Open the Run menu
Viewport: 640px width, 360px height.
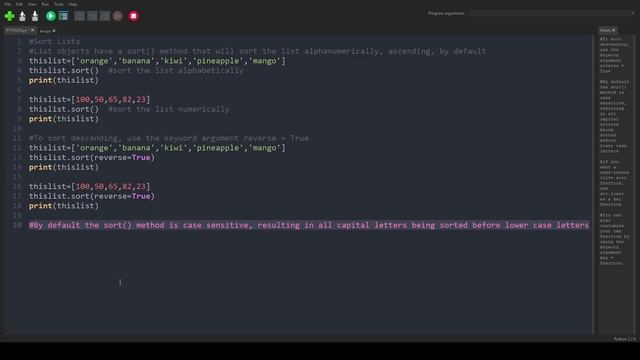tap(45, 4)
